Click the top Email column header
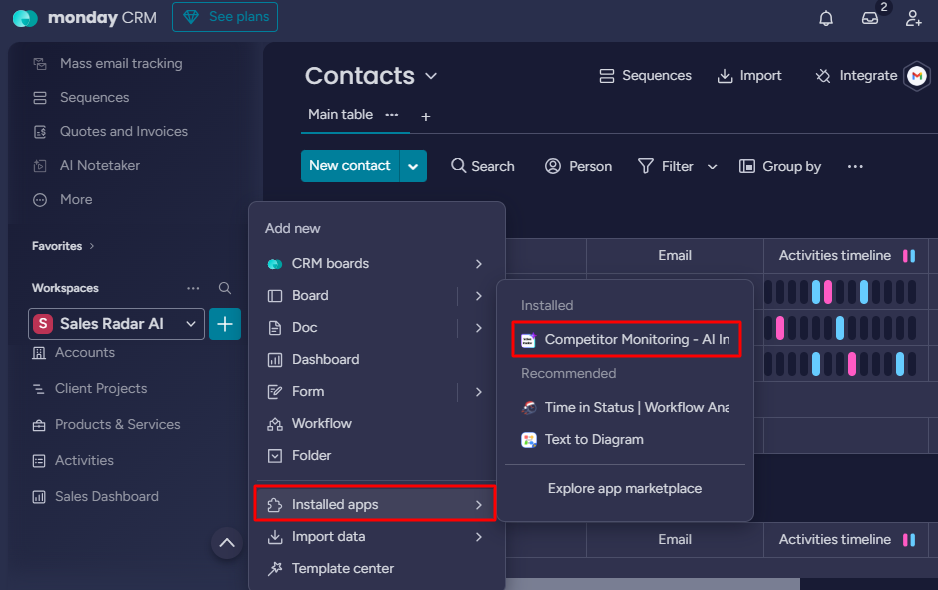 coord(675,256)
